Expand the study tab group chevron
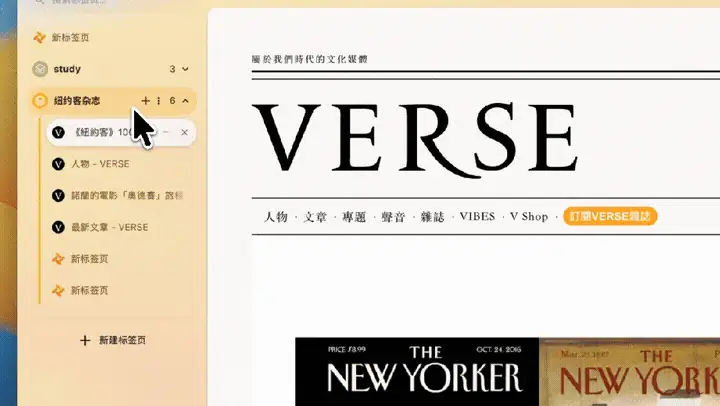Screen dimensions: 720x406 [185, 69]
